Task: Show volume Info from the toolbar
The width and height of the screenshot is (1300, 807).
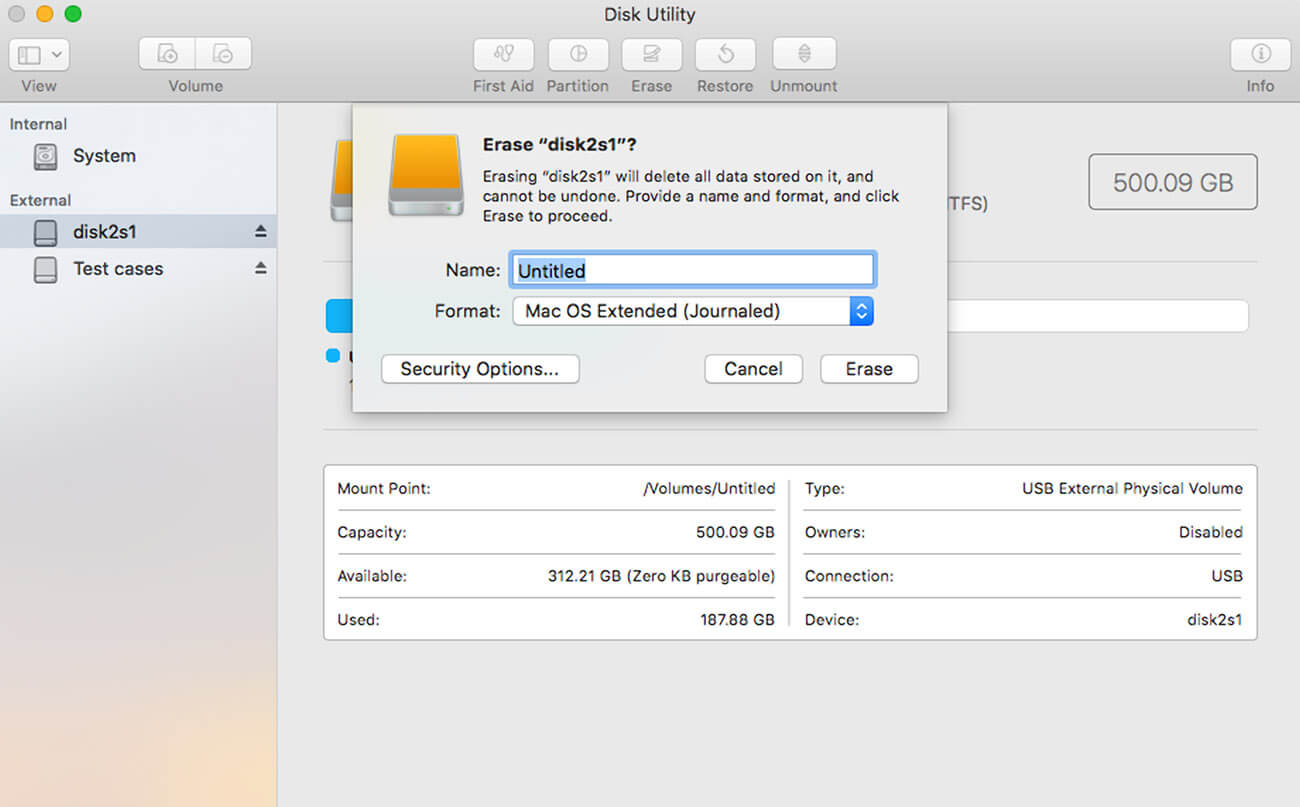Action: pyautogui.click(x=1260, y=54)
